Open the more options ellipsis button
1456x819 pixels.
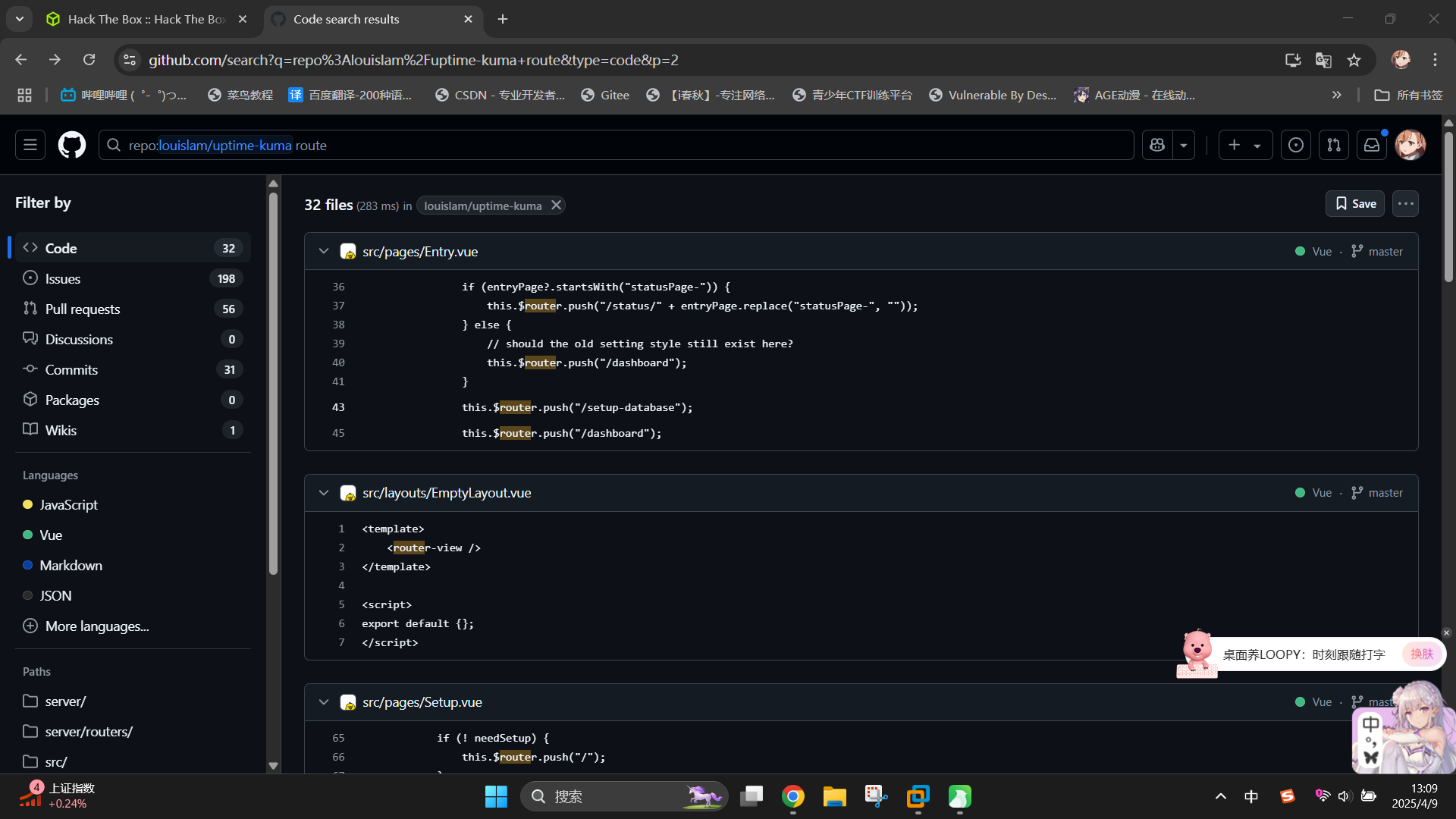point(1405,203)
